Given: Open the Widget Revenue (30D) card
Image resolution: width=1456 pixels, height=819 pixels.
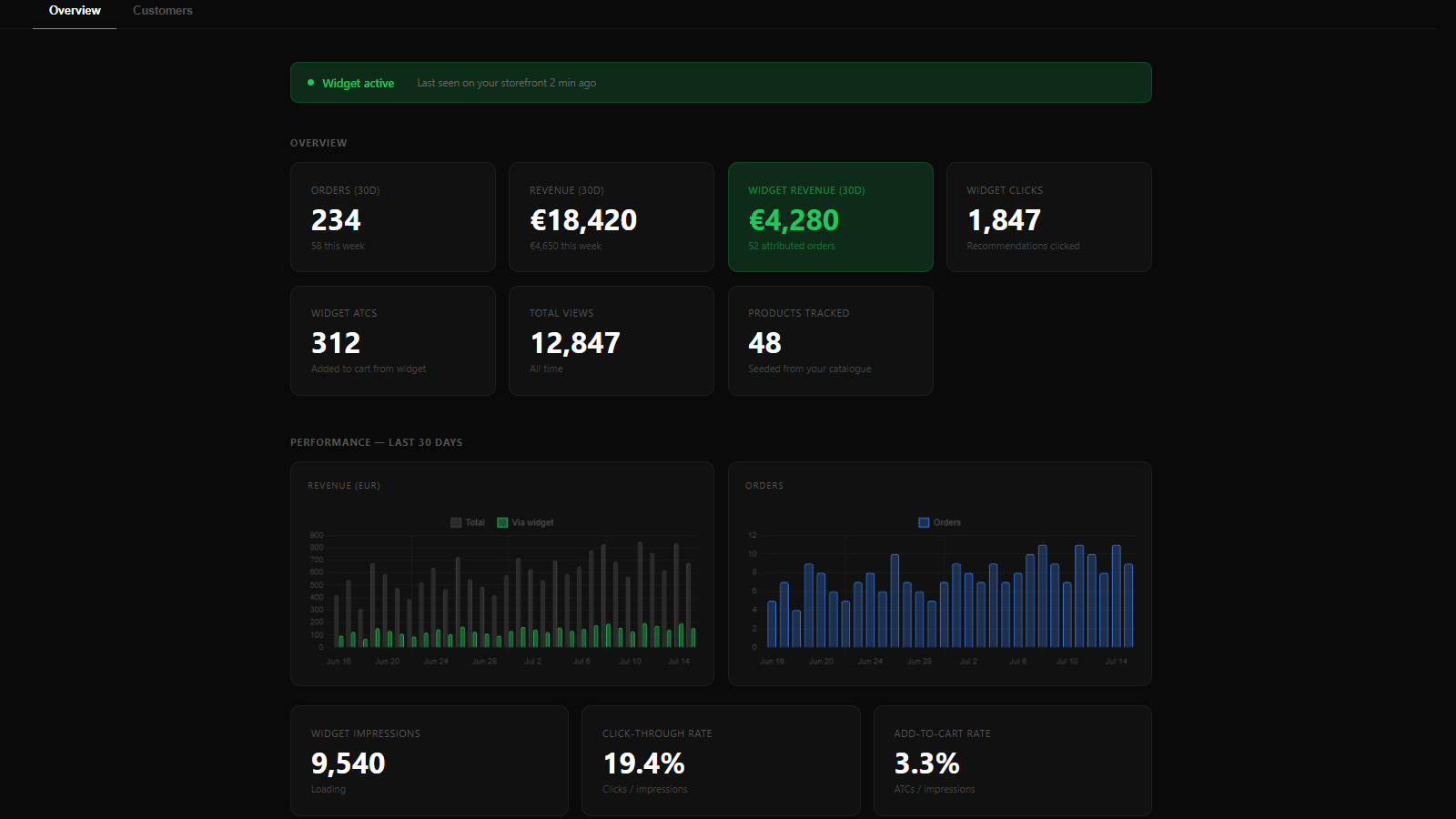Looking at the screenshot, I should [830, 217].
